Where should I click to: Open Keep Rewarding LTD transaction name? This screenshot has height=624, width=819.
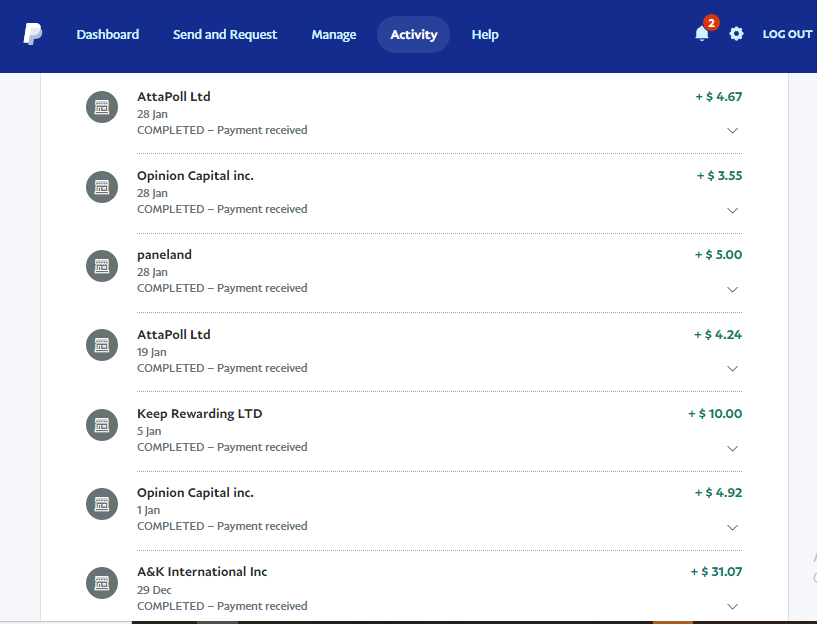point(199,414)
